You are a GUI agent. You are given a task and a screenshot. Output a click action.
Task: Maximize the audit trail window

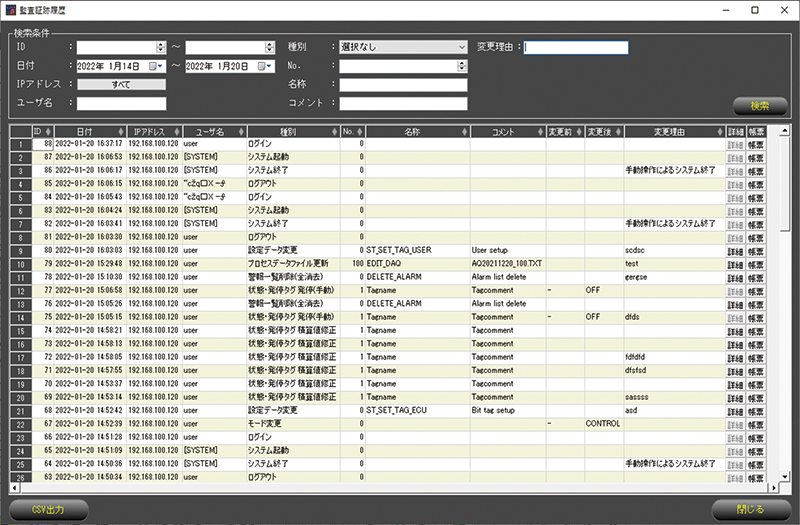click(755, 10)
